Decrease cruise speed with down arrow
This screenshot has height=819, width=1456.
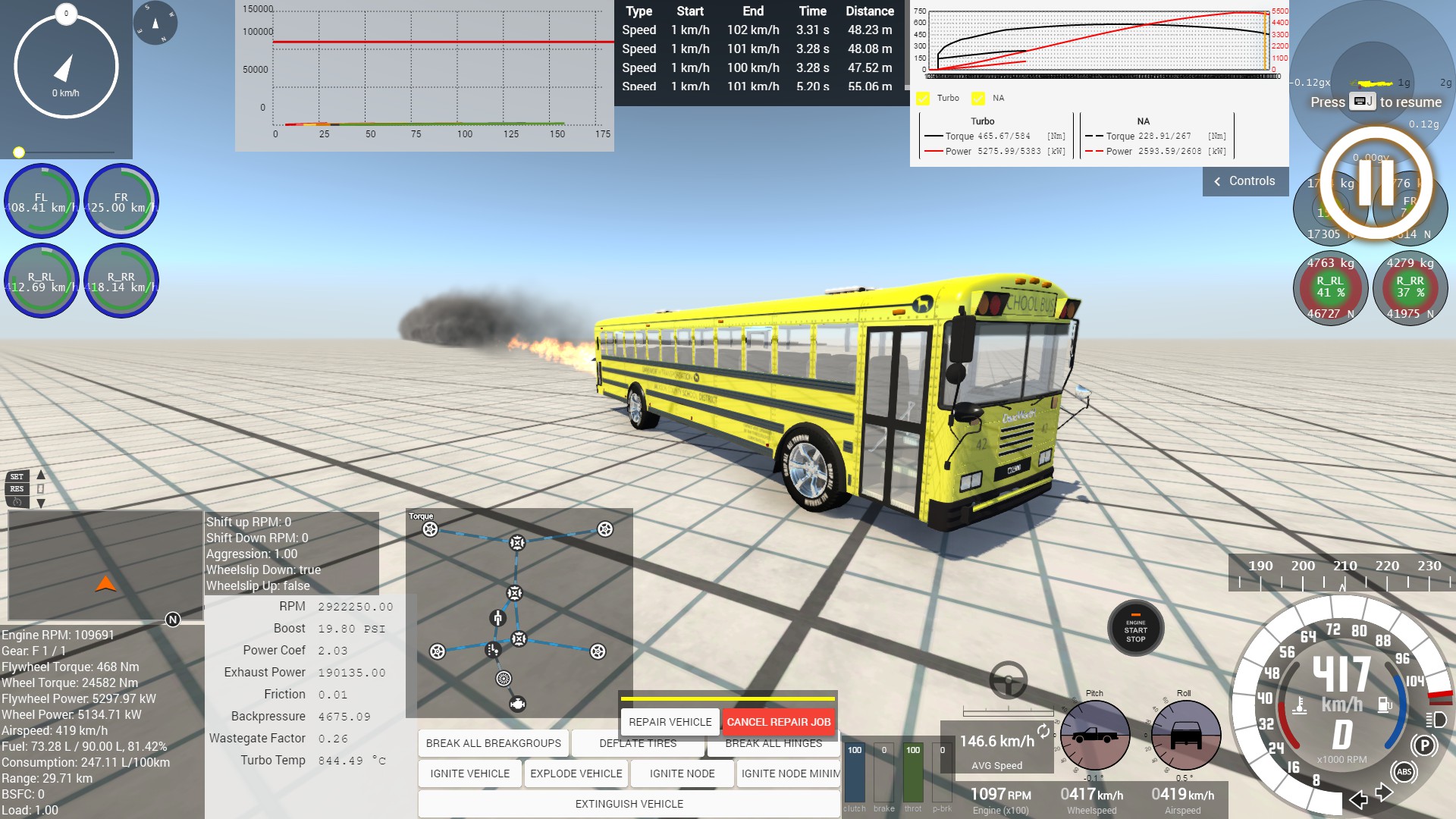(x=41, y=503)
